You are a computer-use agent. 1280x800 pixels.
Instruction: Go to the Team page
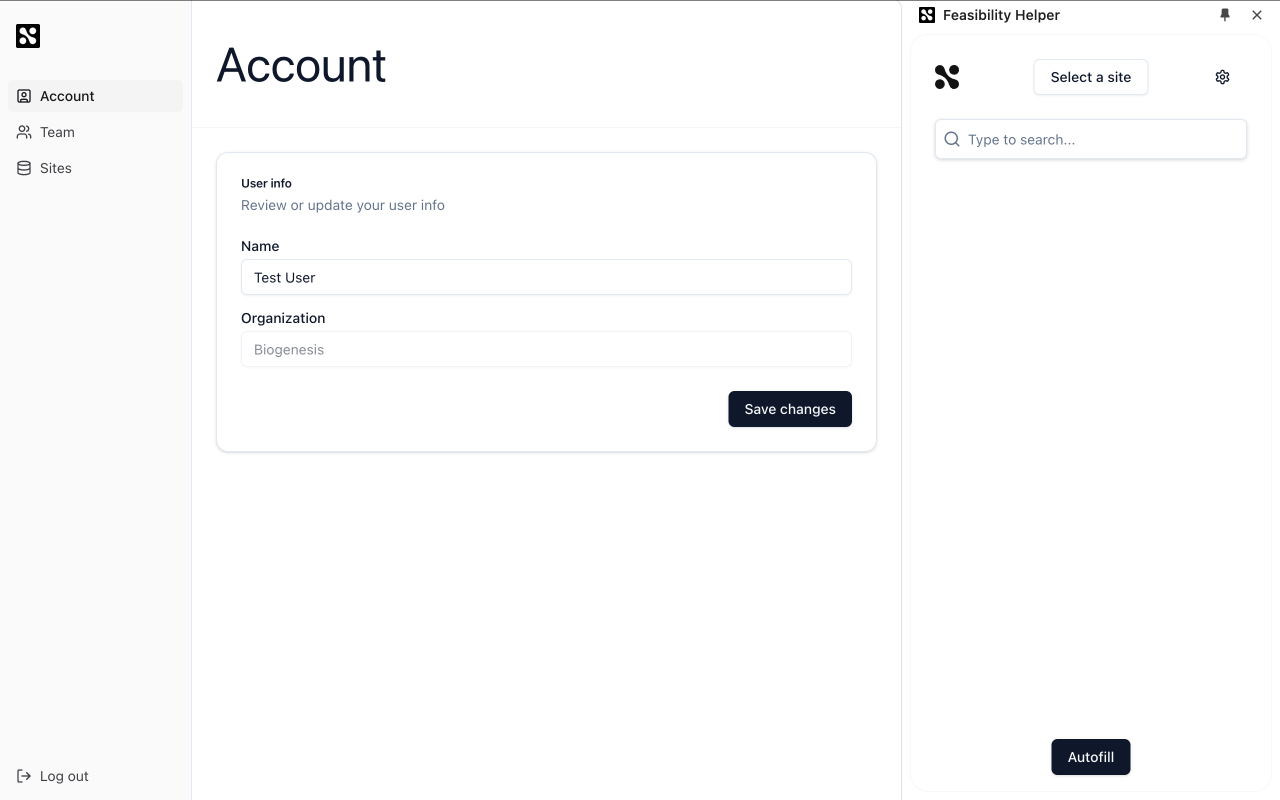[57, 132]
